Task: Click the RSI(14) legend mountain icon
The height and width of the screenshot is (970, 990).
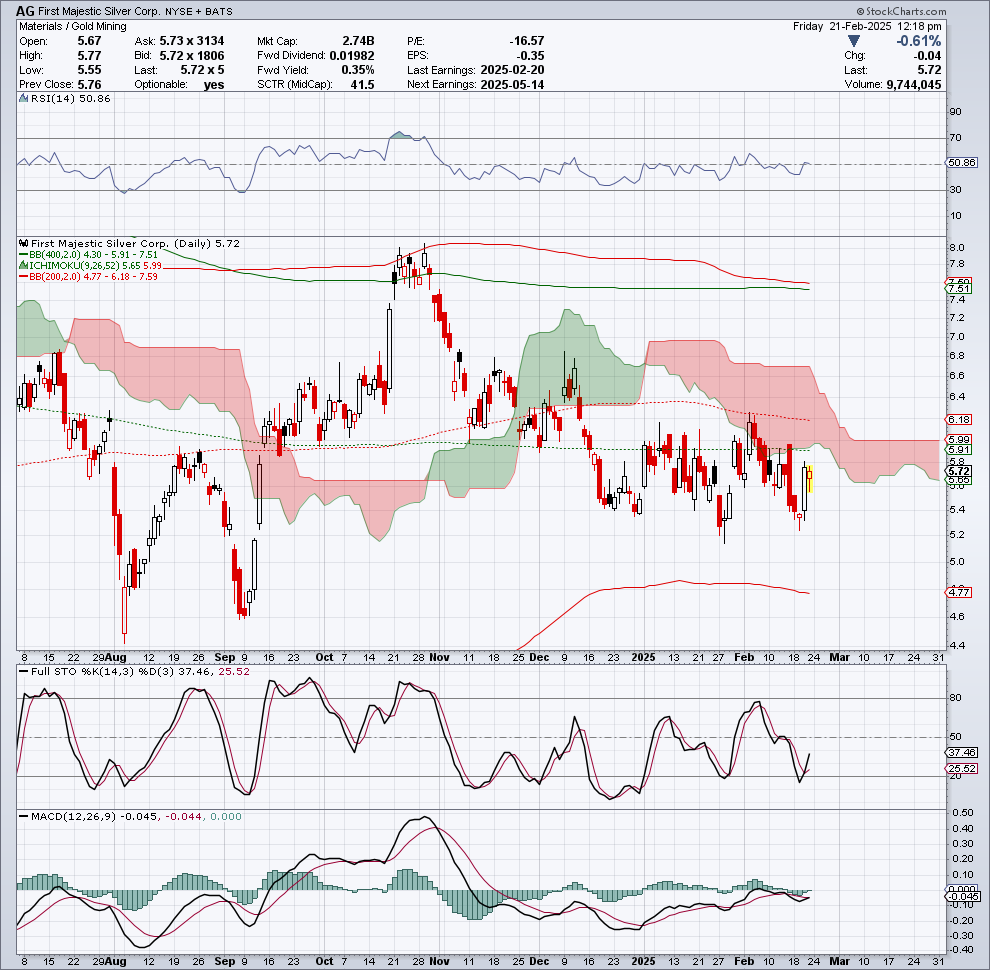Action: pyautogui.click(x=23, y=99)
